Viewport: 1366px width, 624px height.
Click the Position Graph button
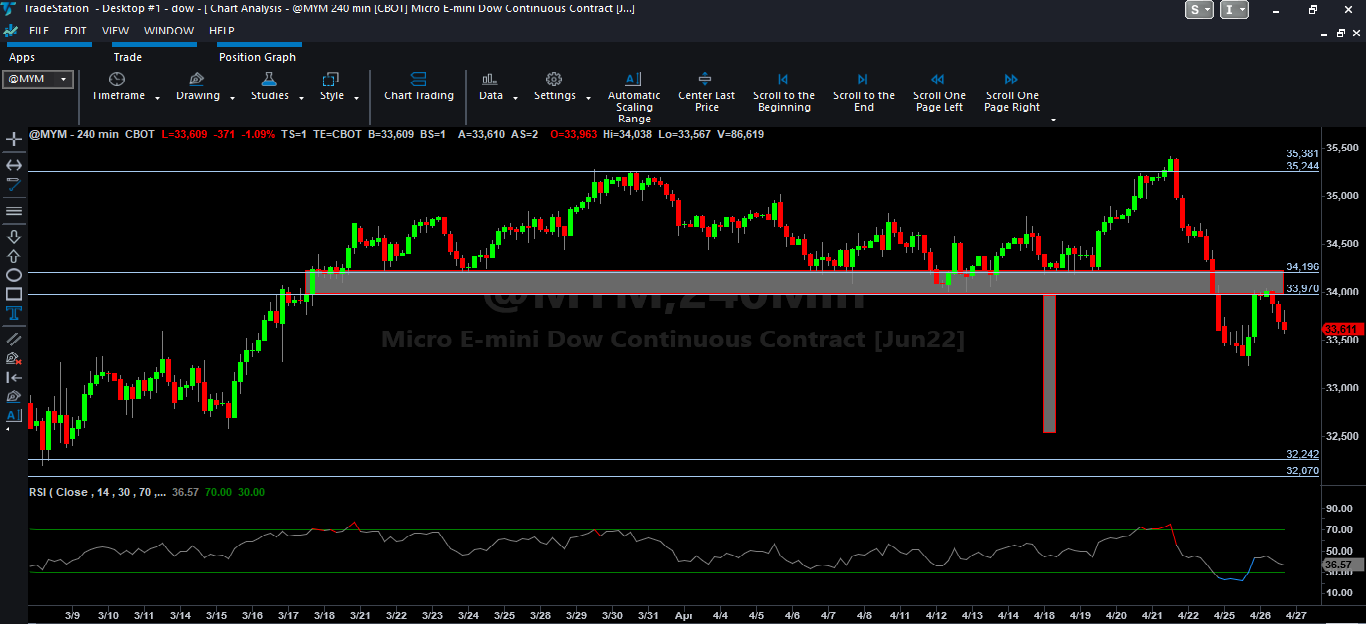[257, 57]
